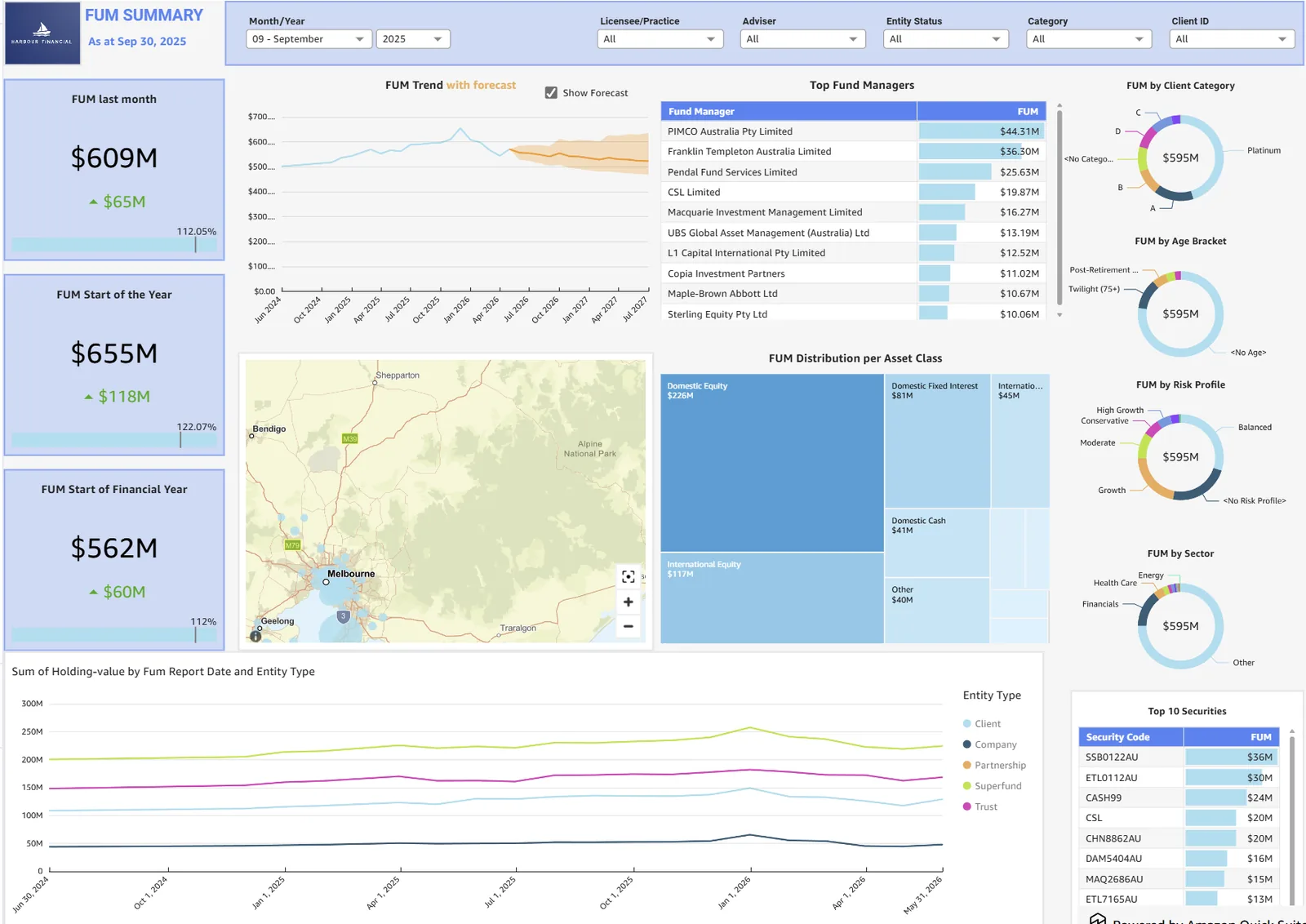The image size is (1306, 924).
Task: Select the Domestic Fixed Interest $81M tile
Action: point(937,442)
